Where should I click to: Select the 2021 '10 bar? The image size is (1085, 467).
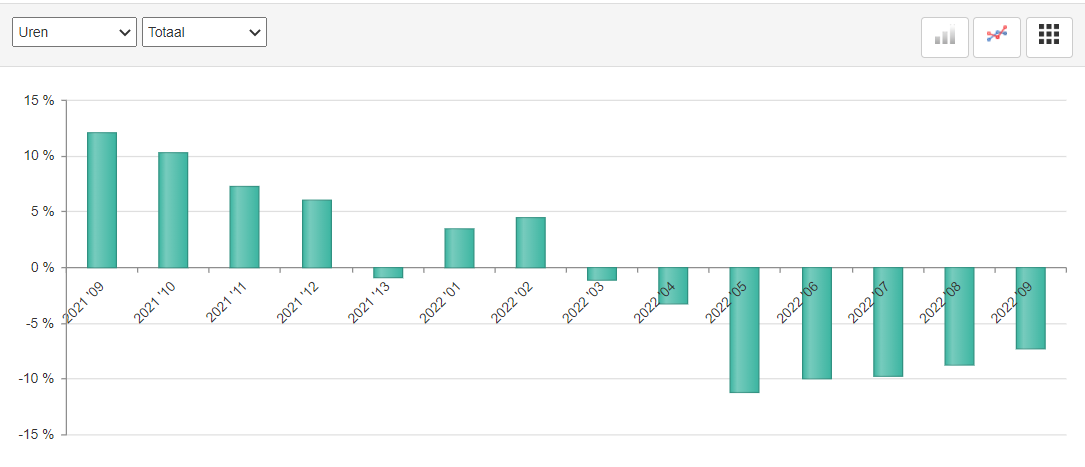tap(173, 210)
